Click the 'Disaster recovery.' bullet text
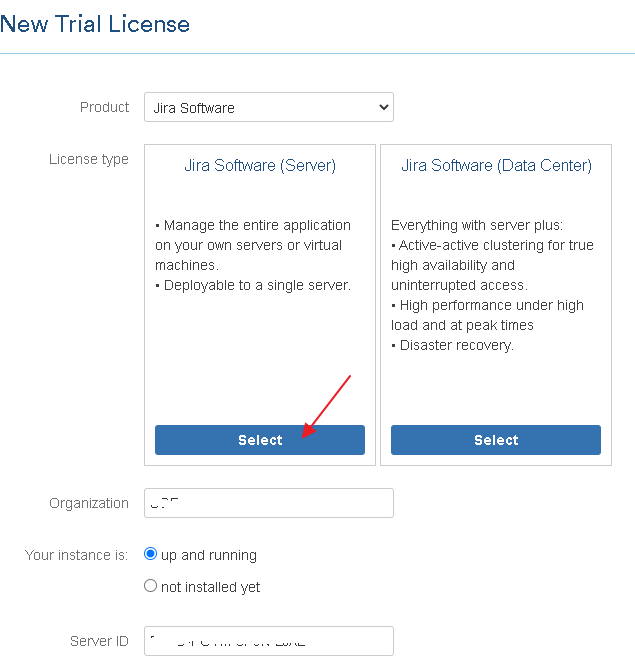 [x=456, y=345]
